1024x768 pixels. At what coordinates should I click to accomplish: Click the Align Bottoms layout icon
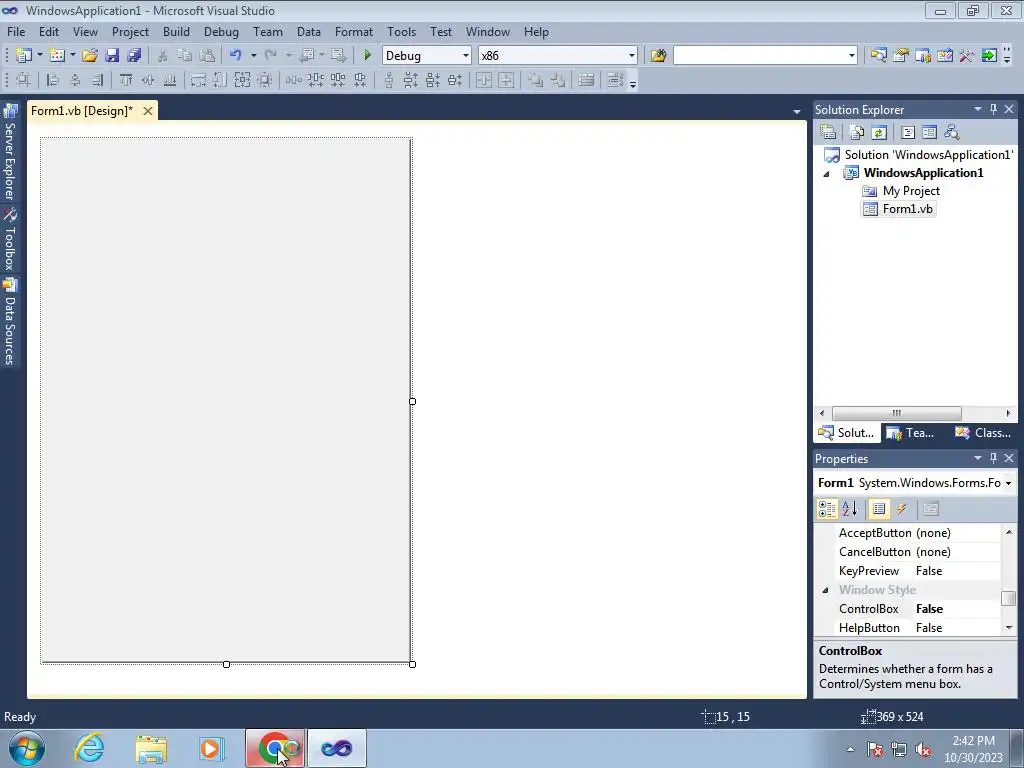170,80
